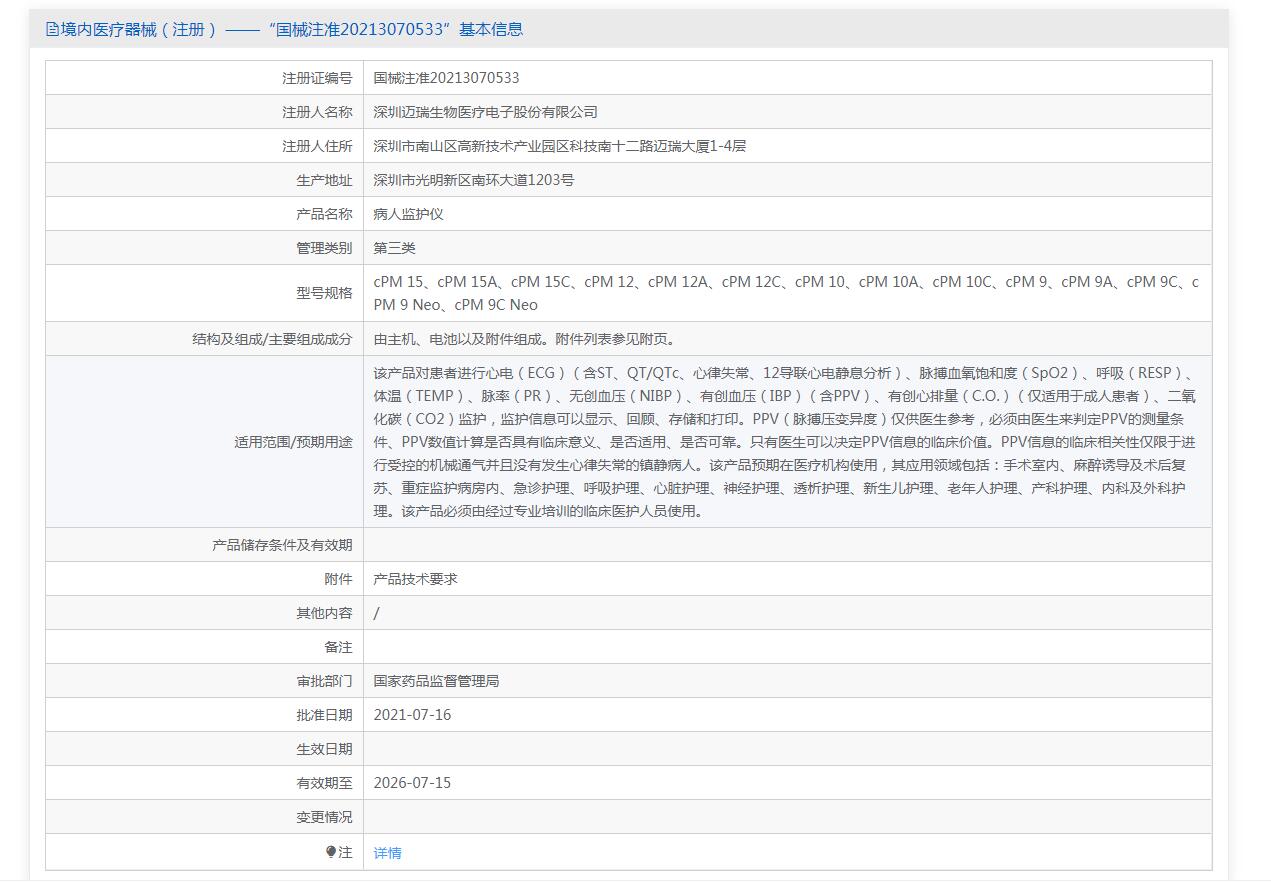Image resolution: width=1271 pixels, height=883 pixels.
Task: Select expiry date 2026-07-15
Action: click(x=412, y=783)
